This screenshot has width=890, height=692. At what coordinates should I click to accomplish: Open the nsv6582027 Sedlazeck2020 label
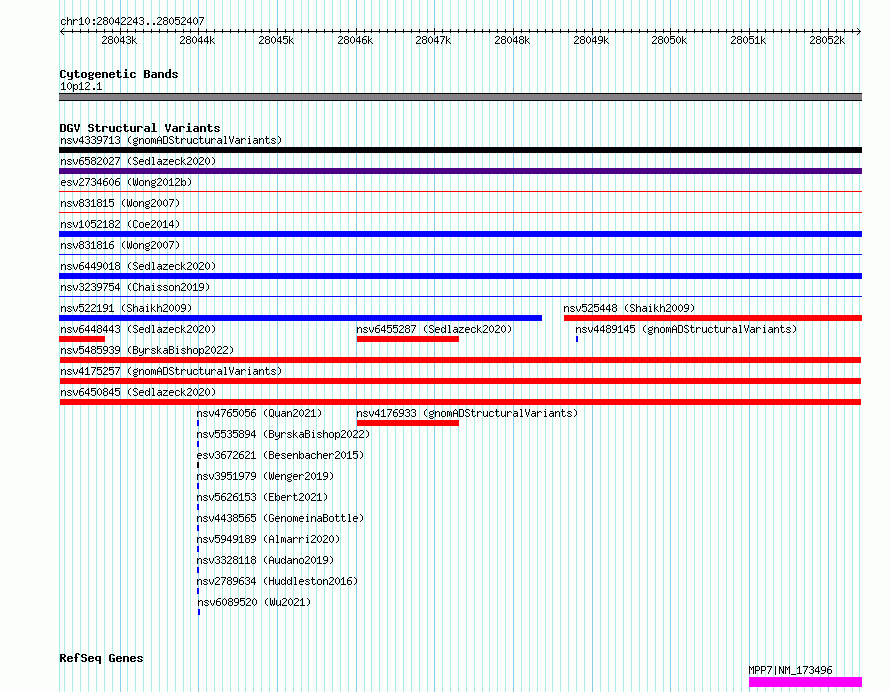[x=138, y=161]
